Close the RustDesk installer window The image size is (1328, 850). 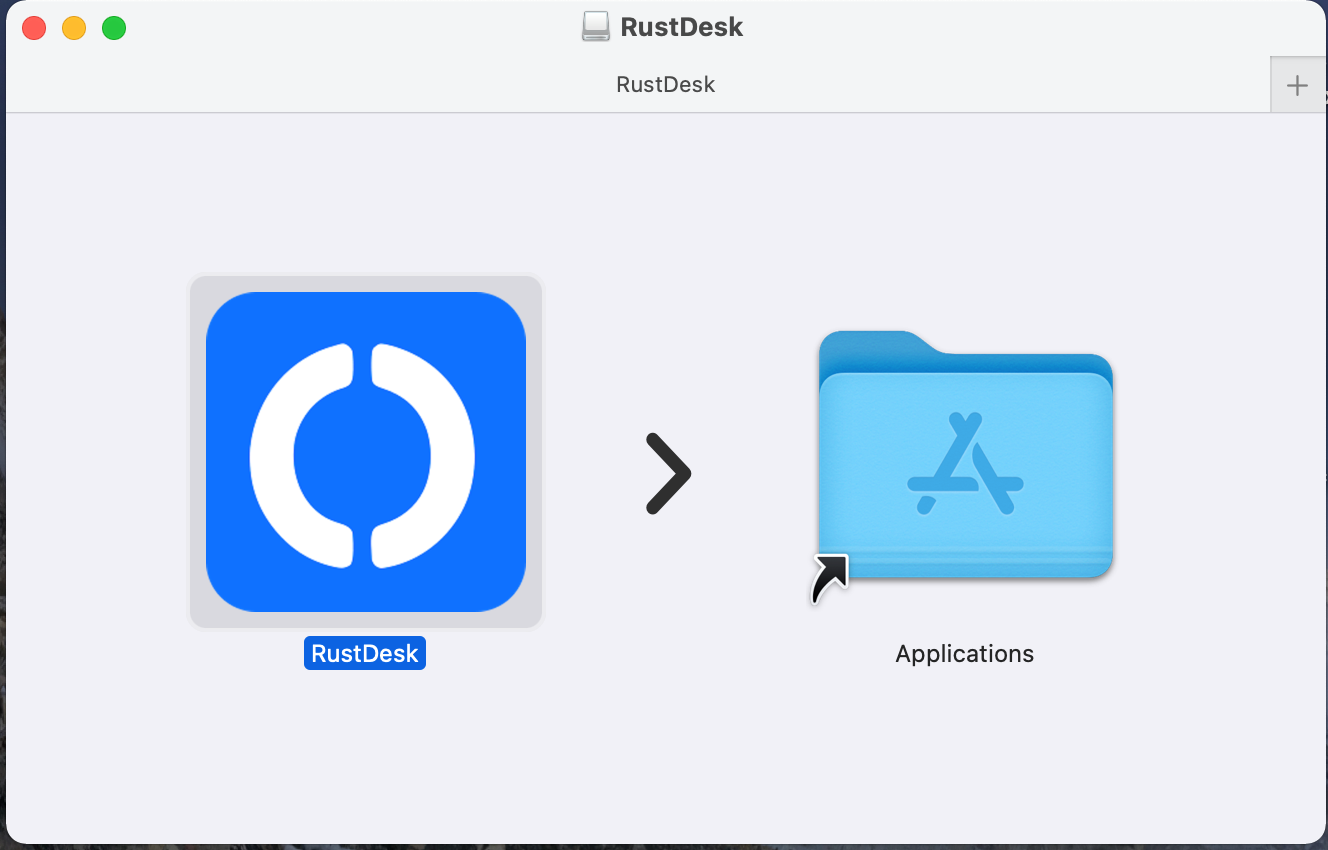coord(34,28)
